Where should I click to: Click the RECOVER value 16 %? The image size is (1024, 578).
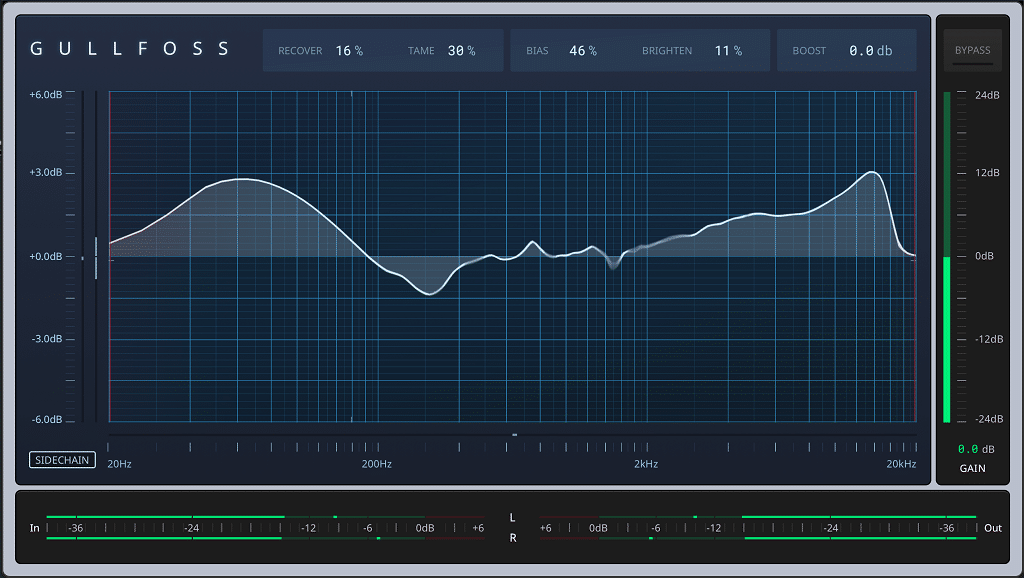click(x=349, y=50)
